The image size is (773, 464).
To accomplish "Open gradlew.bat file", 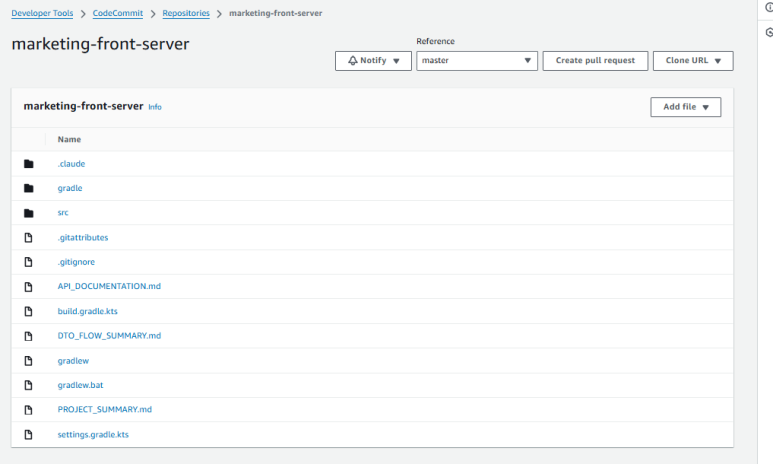I will 80,385.
